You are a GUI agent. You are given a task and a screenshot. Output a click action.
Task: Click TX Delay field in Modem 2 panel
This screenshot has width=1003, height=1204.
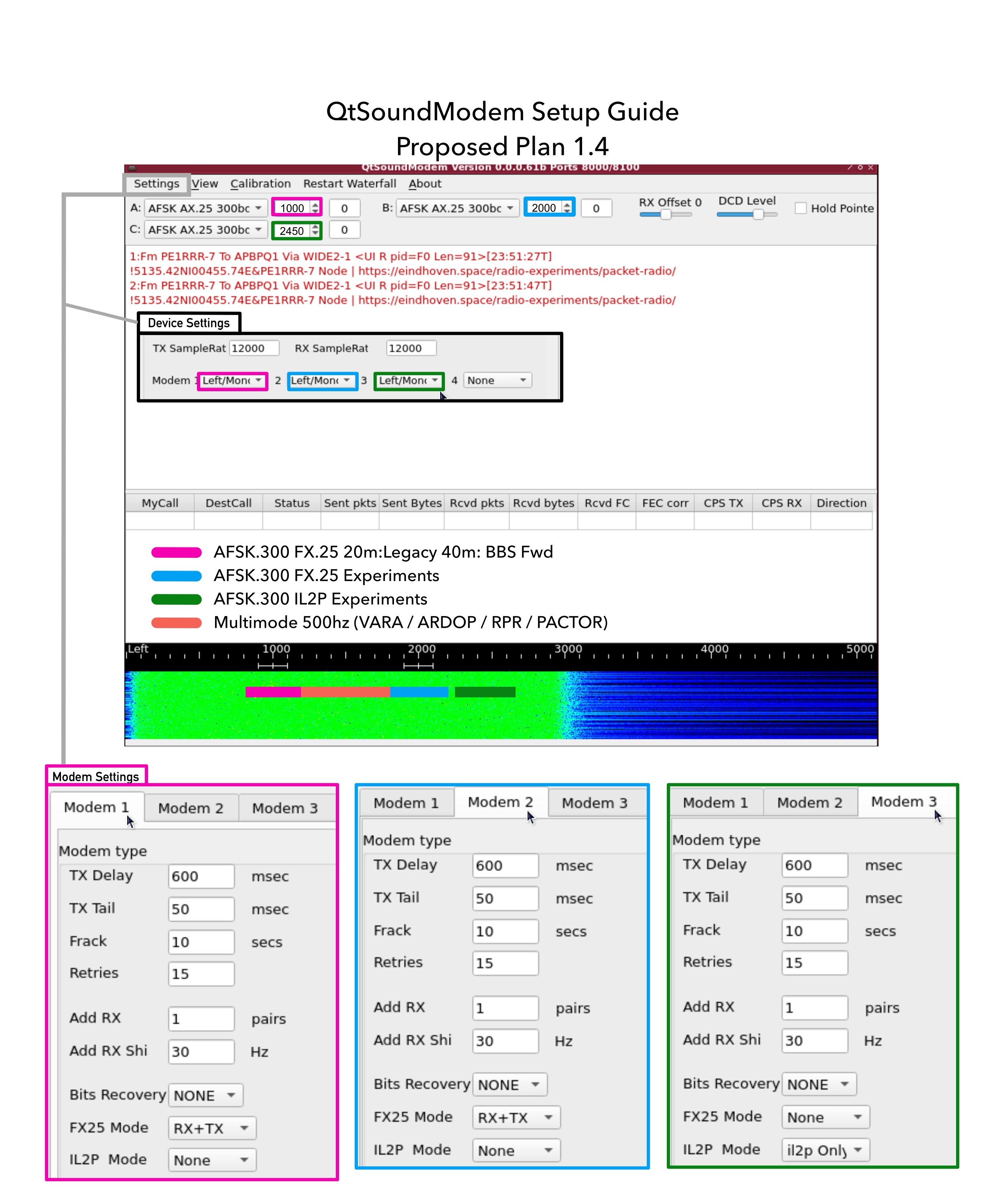[505, 866]
